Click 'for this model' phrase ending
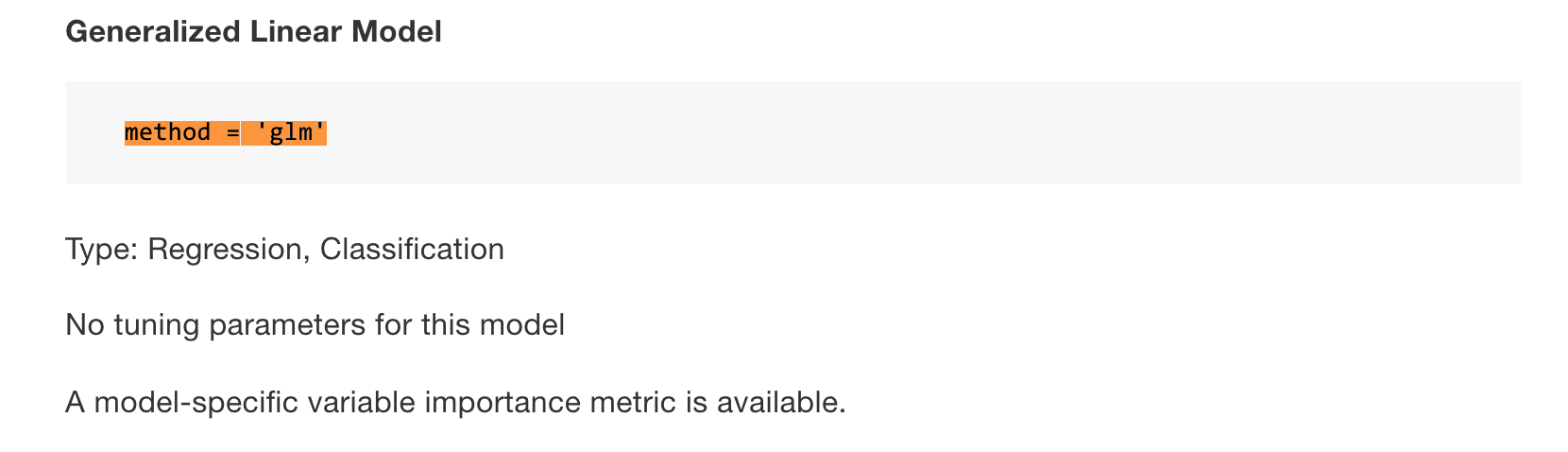This screenshot has width=1568, height=452. point(491,325)
